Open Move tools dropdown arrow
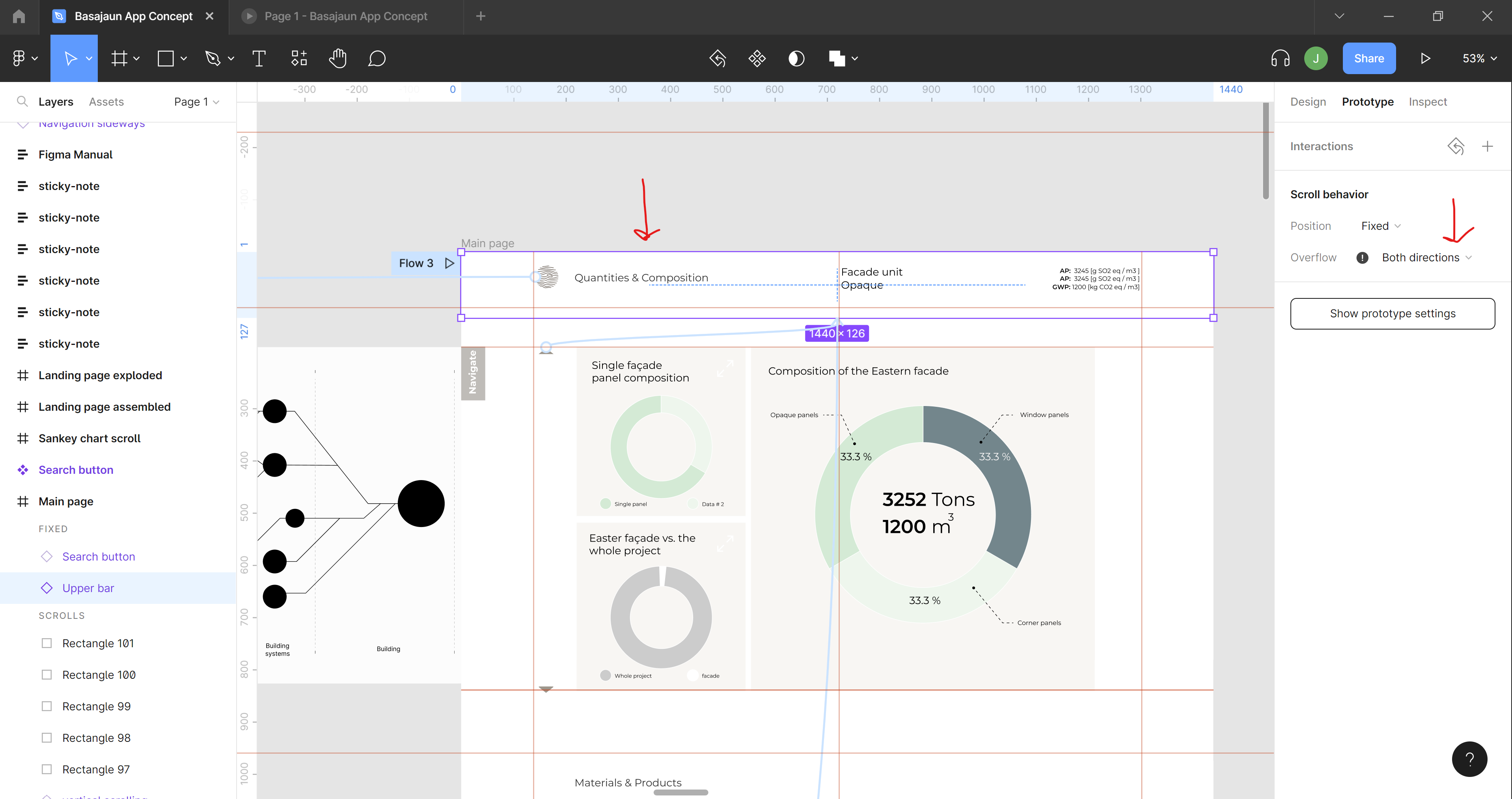This screenshot has width=1512, height=799. [89, 58]
